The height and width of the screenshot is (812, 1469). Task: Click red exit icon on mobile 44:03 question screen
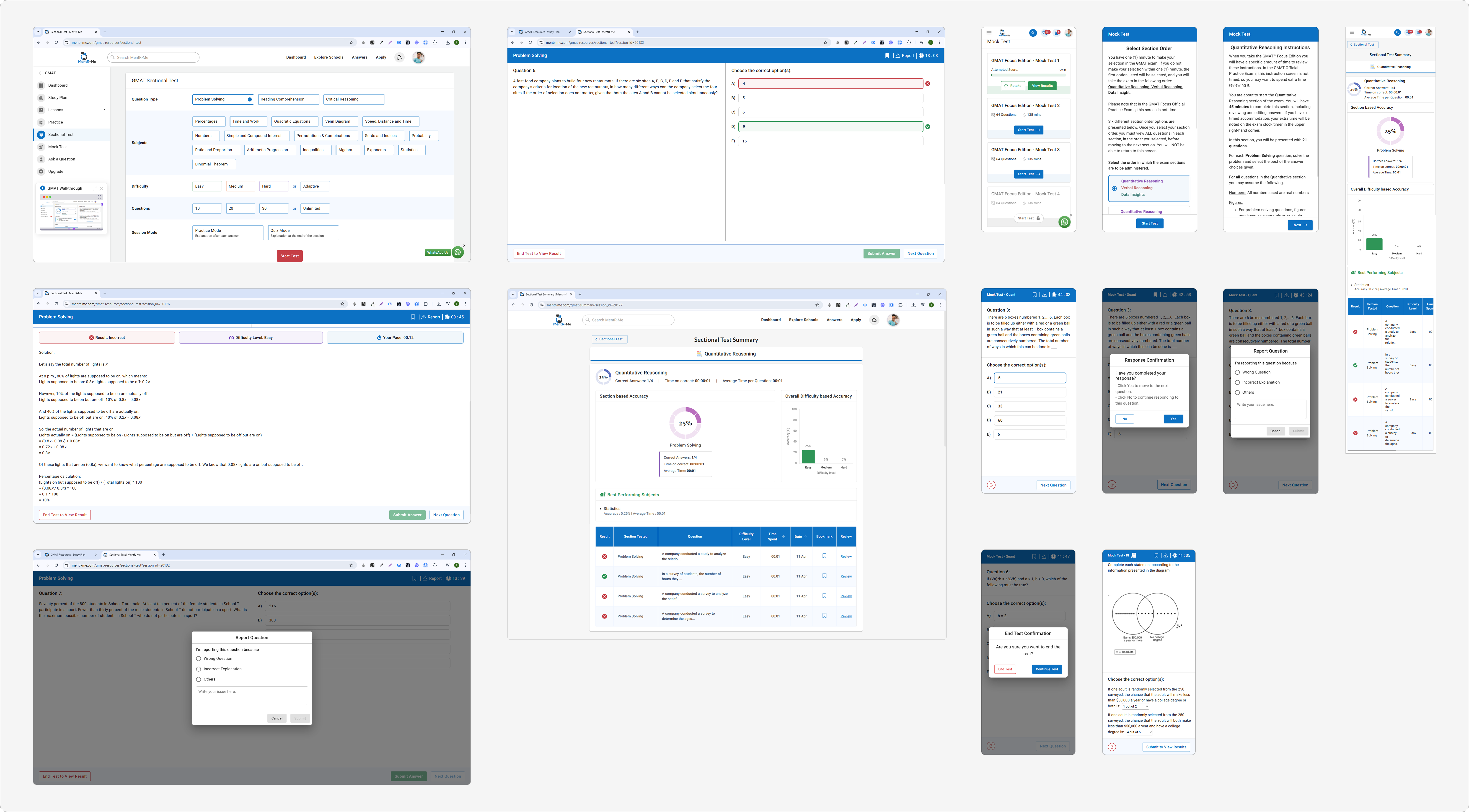coord(991,485)
